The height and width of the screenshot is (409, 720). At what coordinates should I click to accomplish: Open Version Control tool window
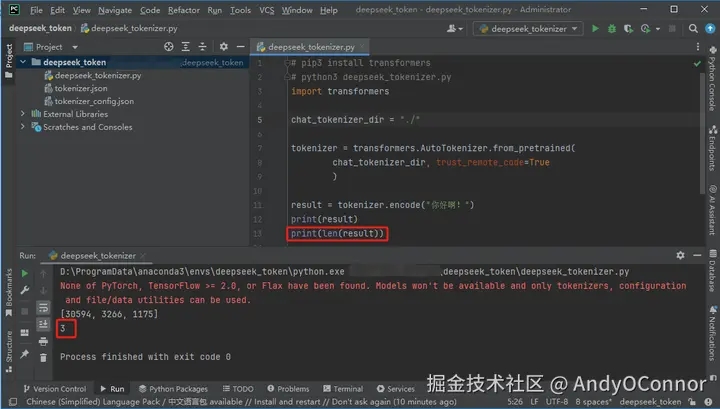click(55, 389)
